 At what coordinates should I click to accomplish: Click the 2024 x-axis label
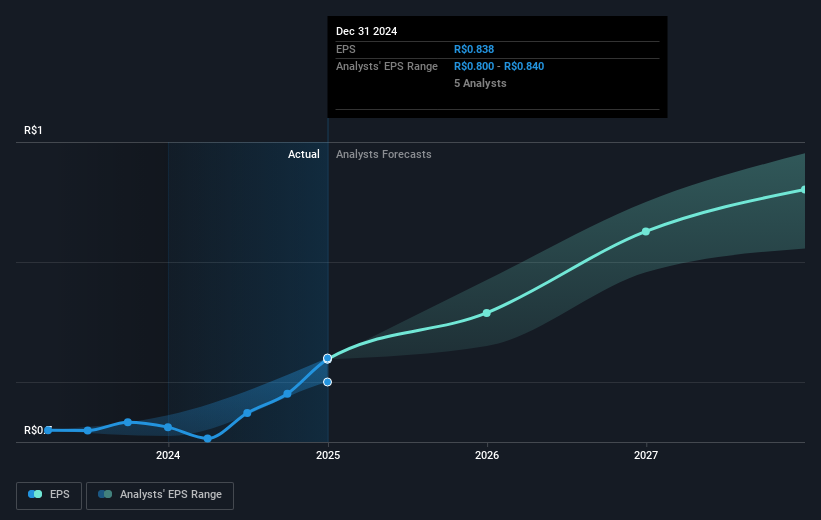pyautogui.click(x=168, y=456)
